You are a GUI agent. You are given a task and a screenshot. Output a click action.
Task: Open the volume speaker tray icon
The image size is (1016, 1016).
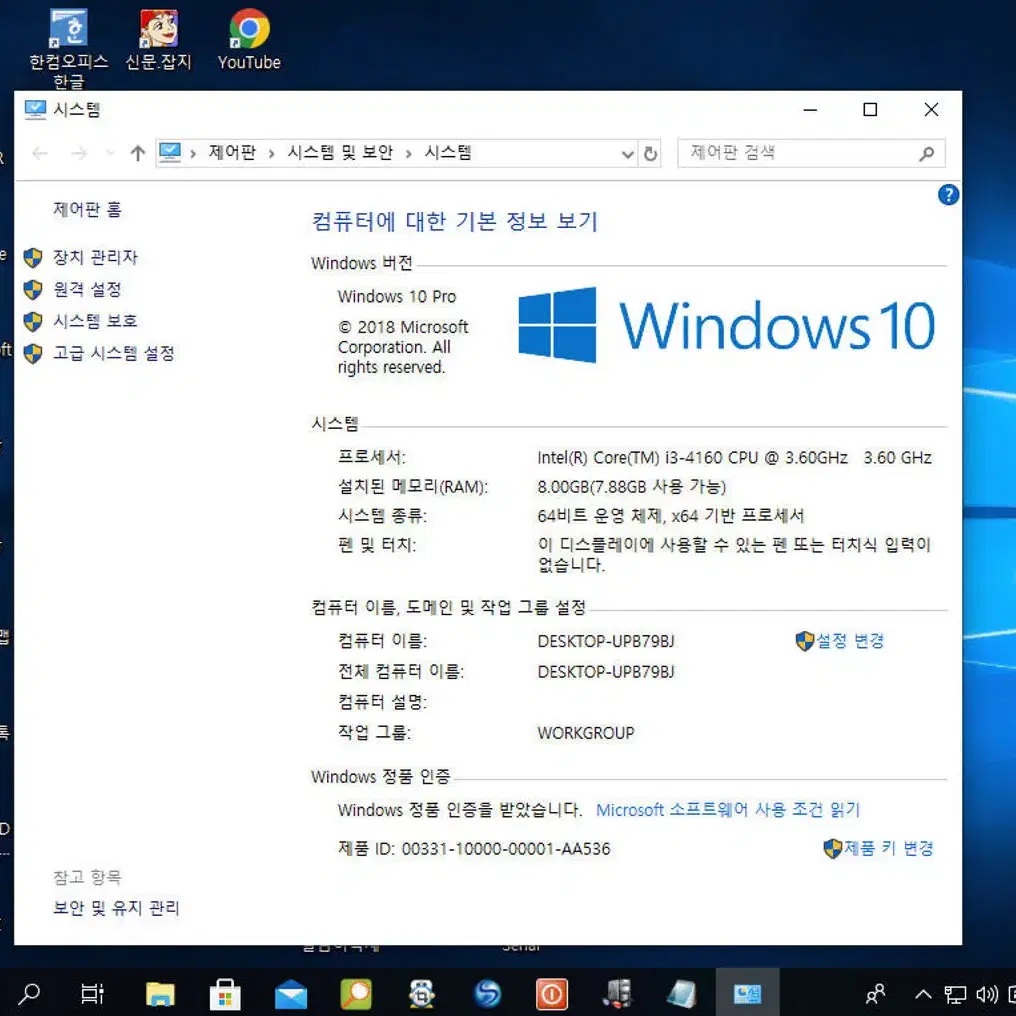(986, 994)
